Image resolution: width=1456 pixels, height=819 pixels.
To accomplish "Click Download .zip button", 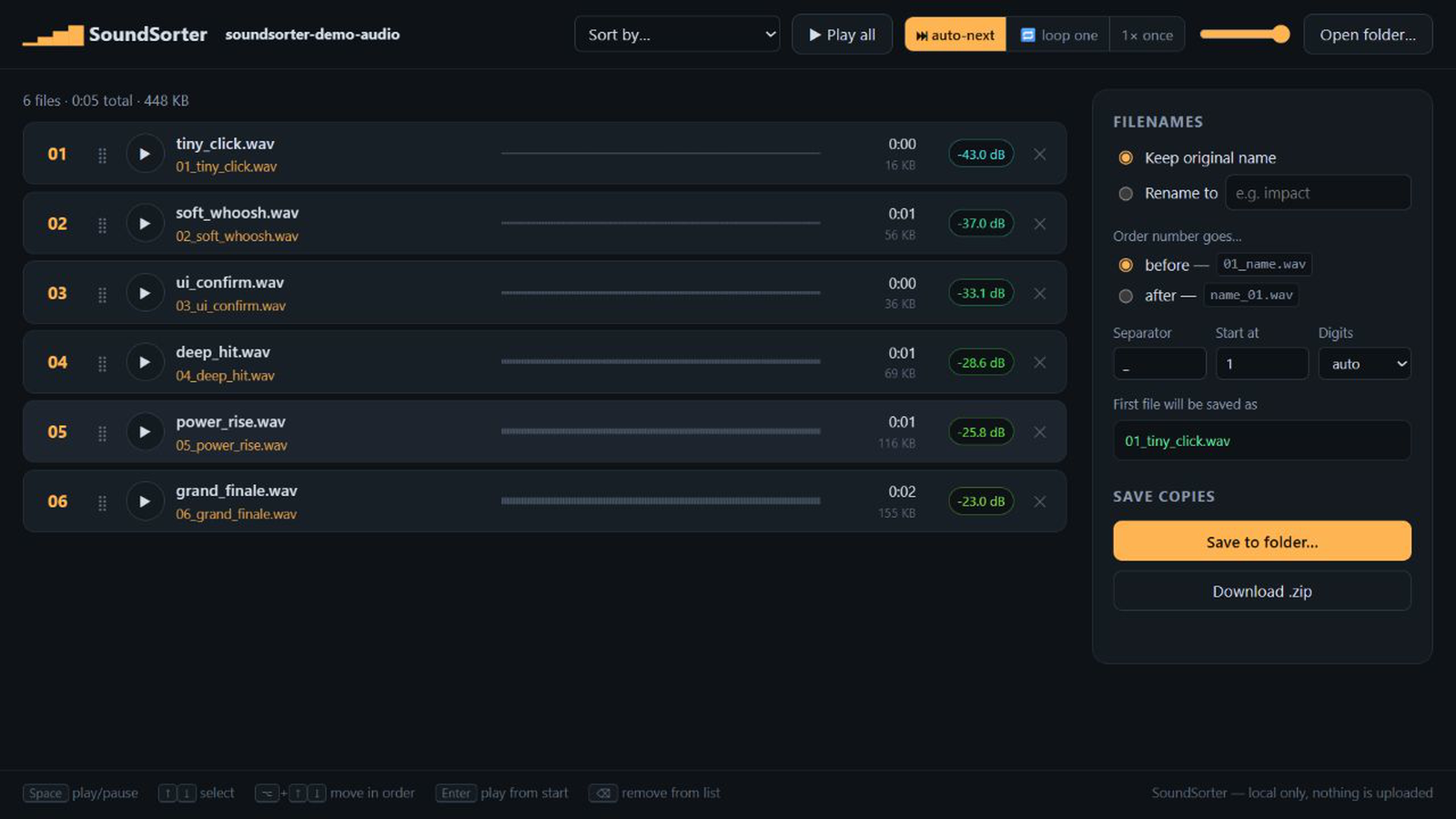I will click(1262, 591).
